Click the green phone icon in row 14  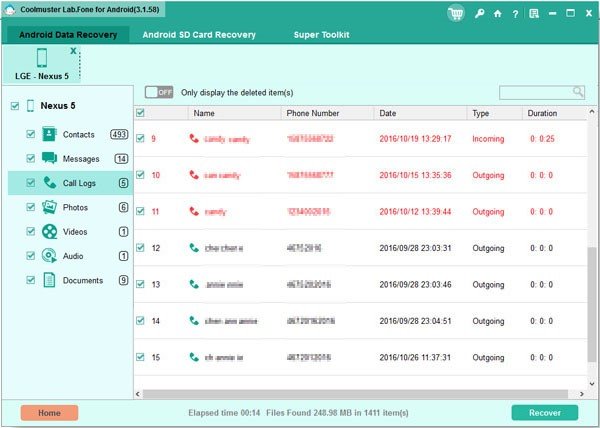[x=194, y=321]
